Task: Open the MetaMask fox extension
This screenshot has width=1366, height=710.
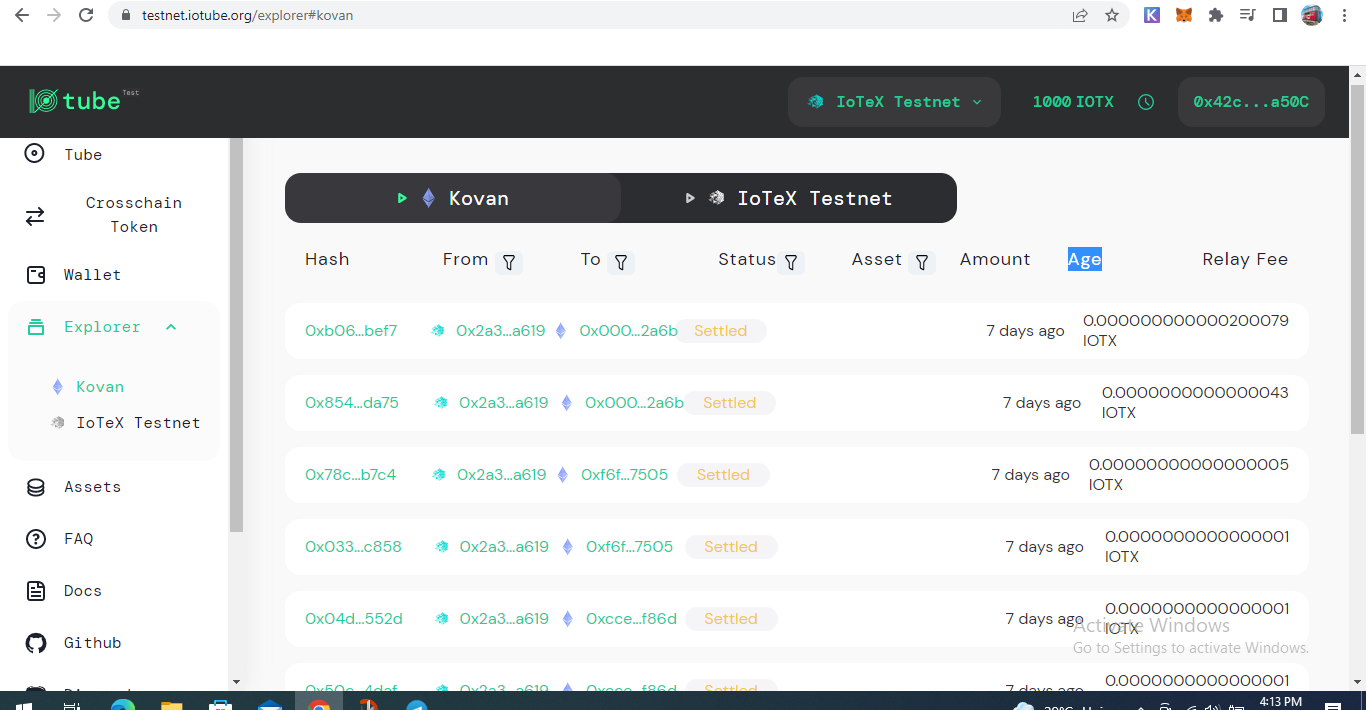Action: pyautogui.click(x=1184, y=15)
